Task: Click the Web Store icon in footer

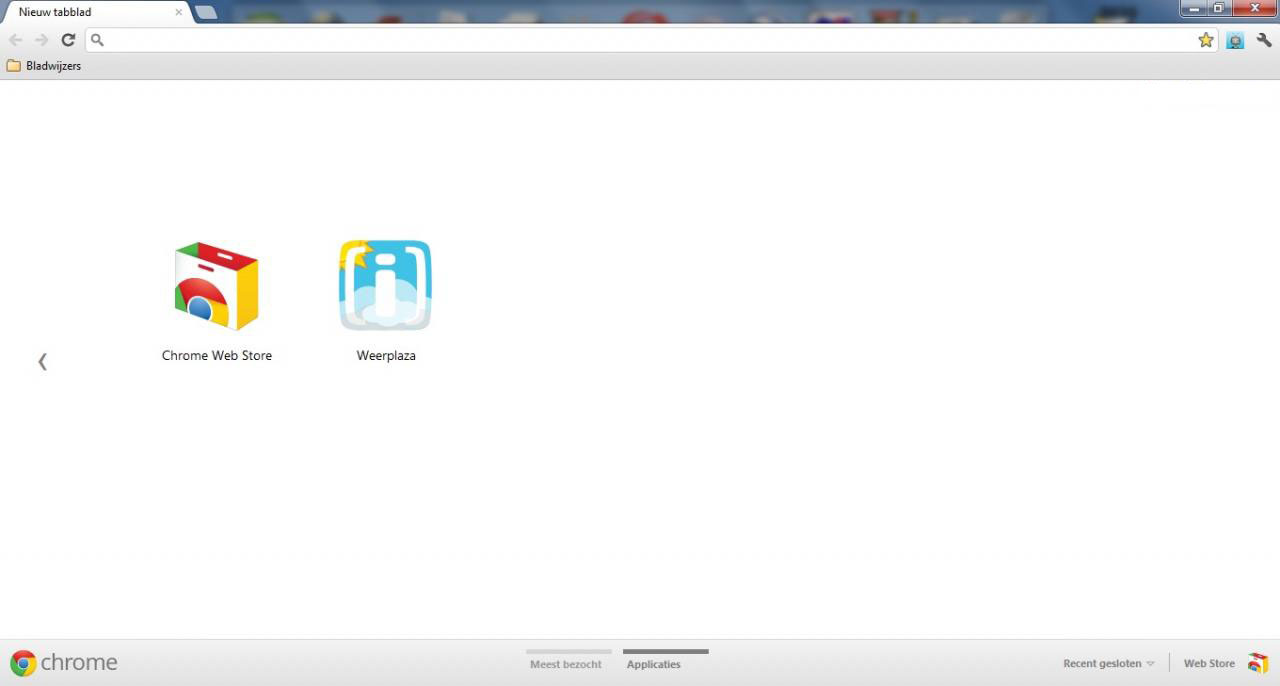Action: pos(1258,663)
